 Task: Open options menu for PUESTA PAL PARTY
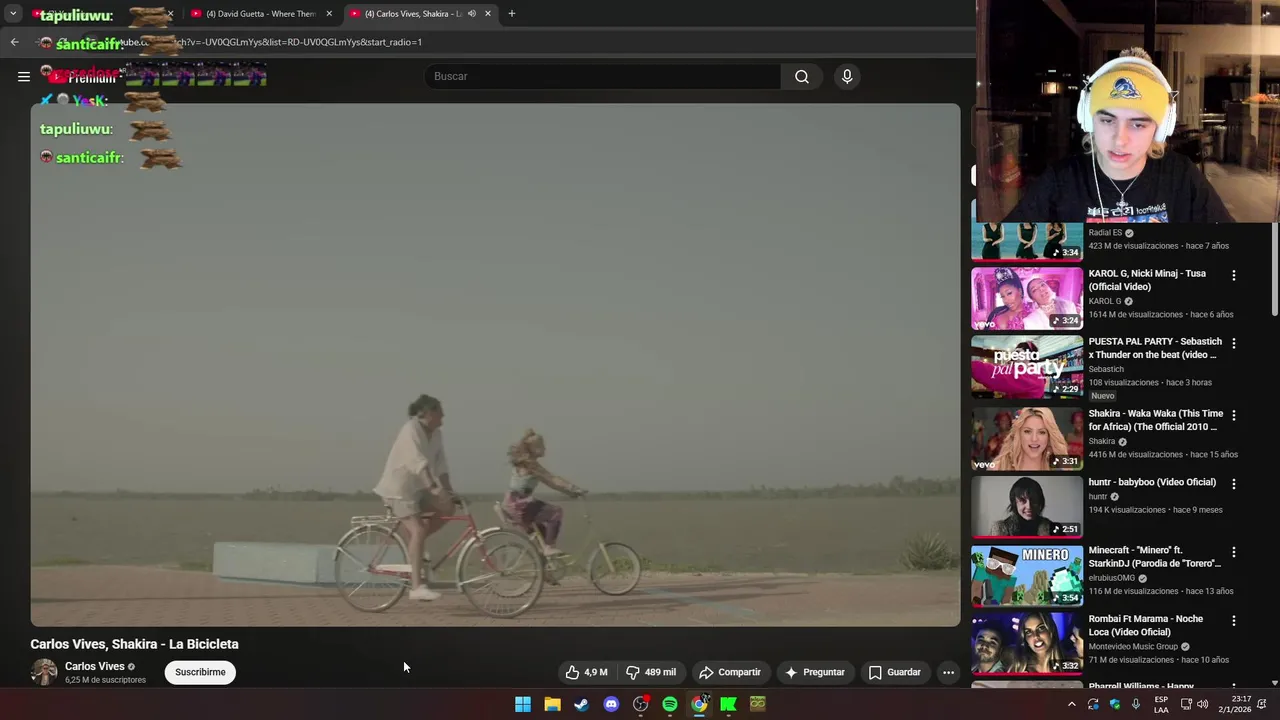click(x=1233, y=343)
